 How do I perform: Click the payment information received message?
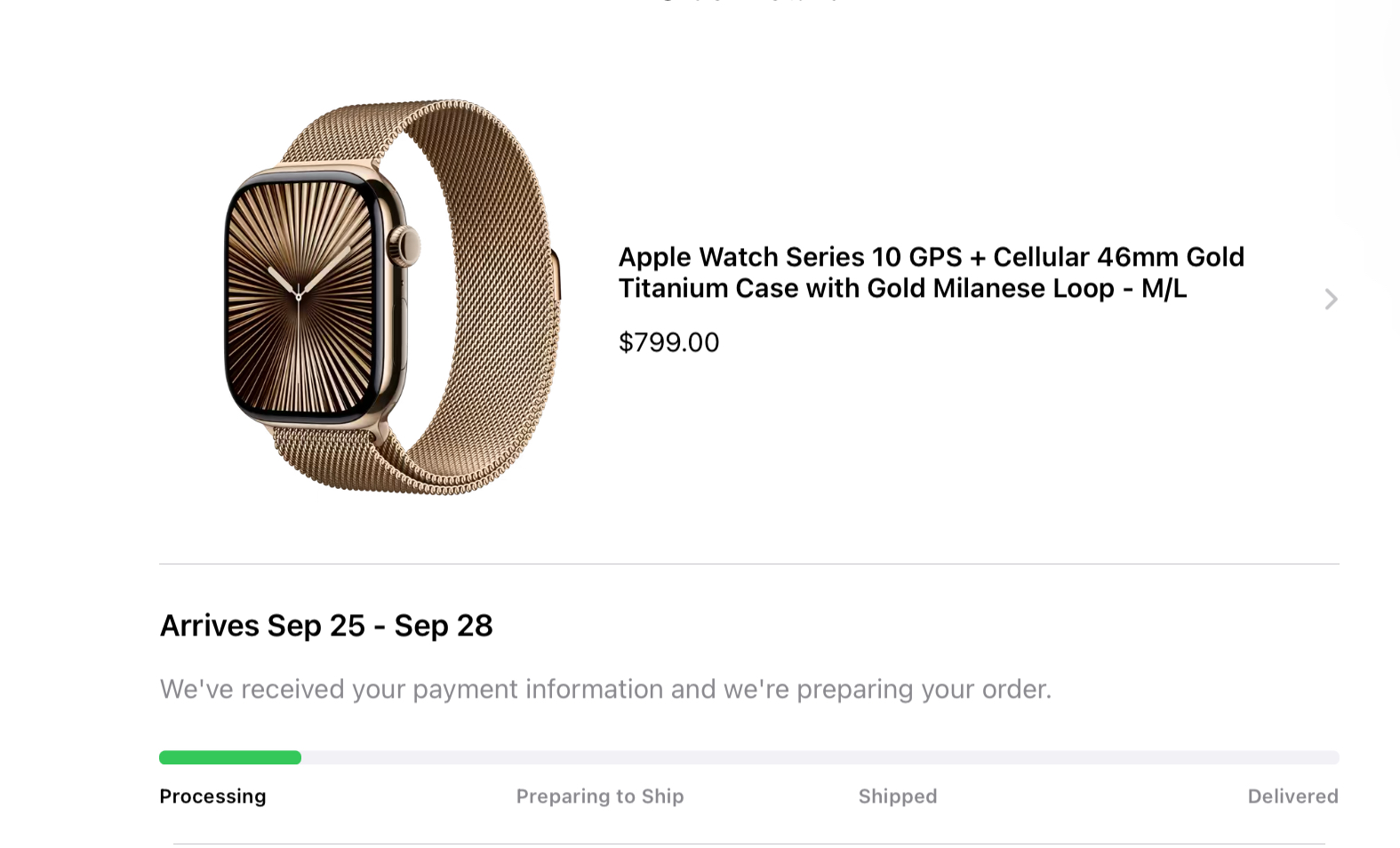[605, 689]
